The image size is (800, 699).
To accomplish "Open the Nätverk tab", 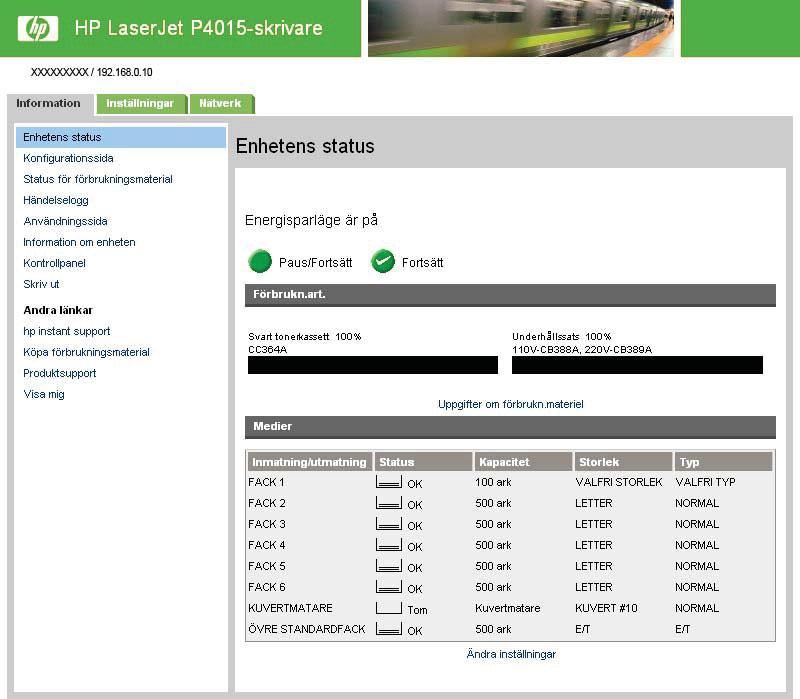I will [x=220, y=104].
